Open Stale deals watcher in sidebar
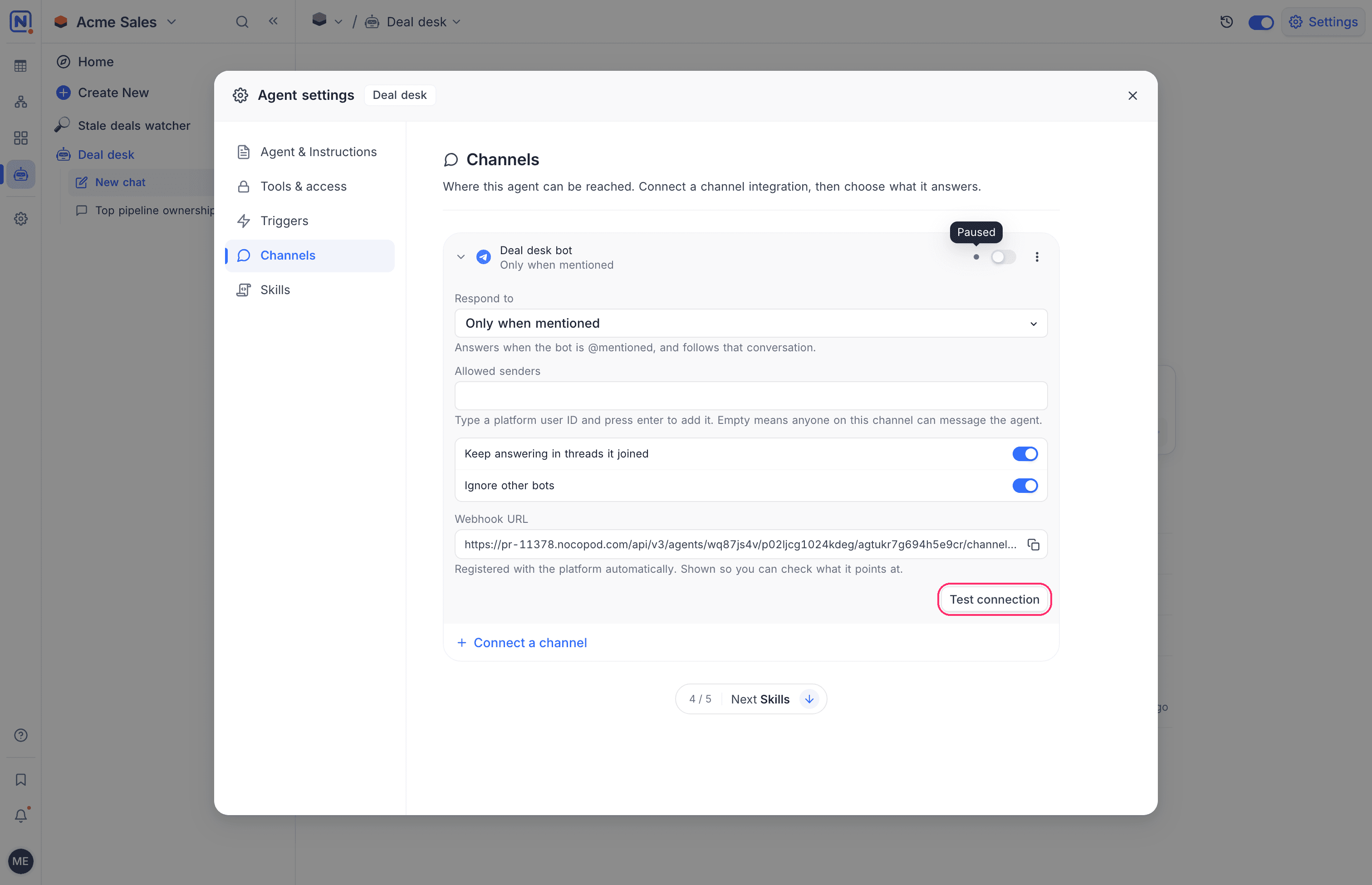 click(x=134, y=125)
